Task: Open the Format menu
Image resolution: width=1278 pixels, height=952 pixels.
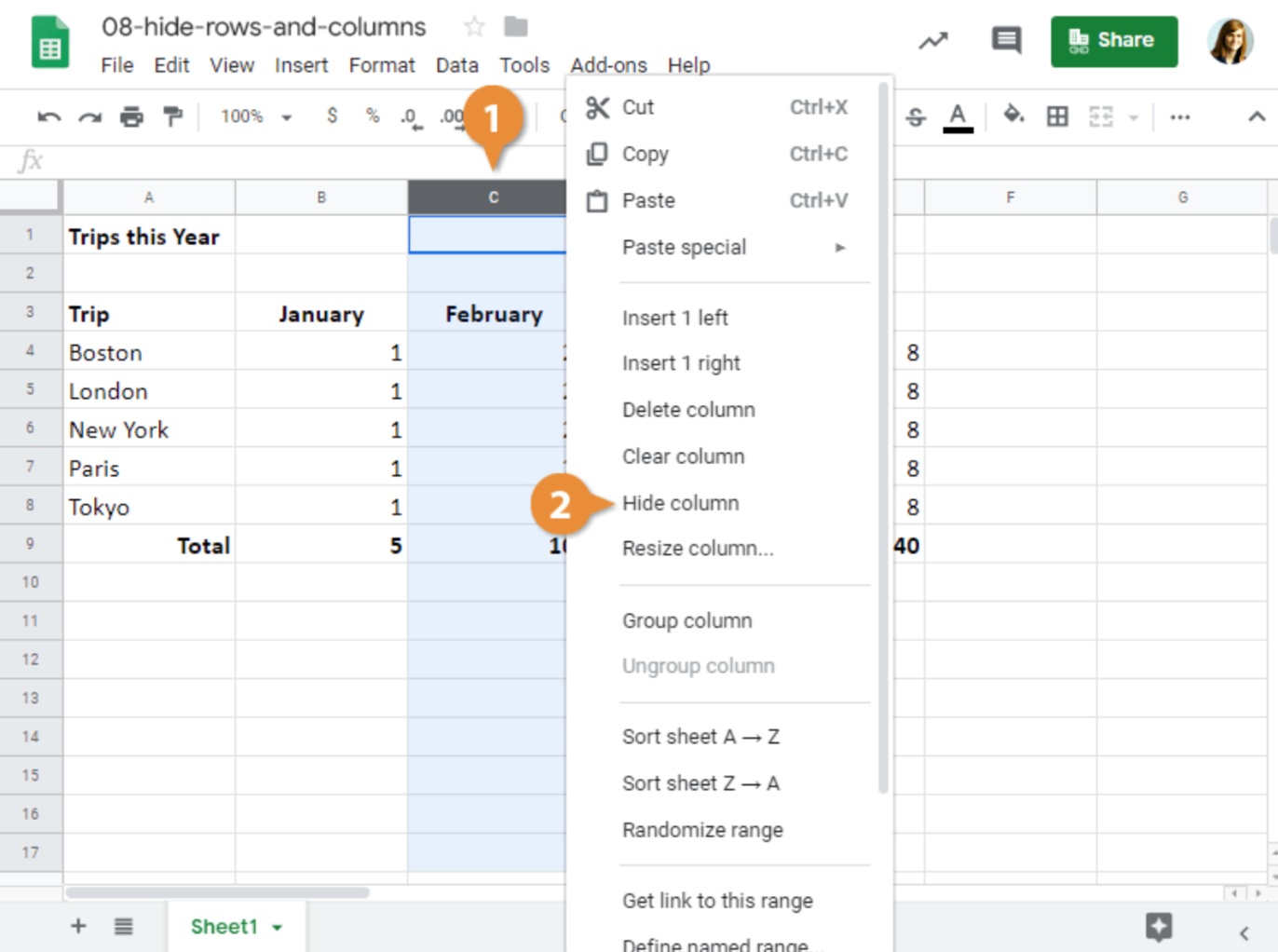Action: pyautogui.click(x=382, y=65)
